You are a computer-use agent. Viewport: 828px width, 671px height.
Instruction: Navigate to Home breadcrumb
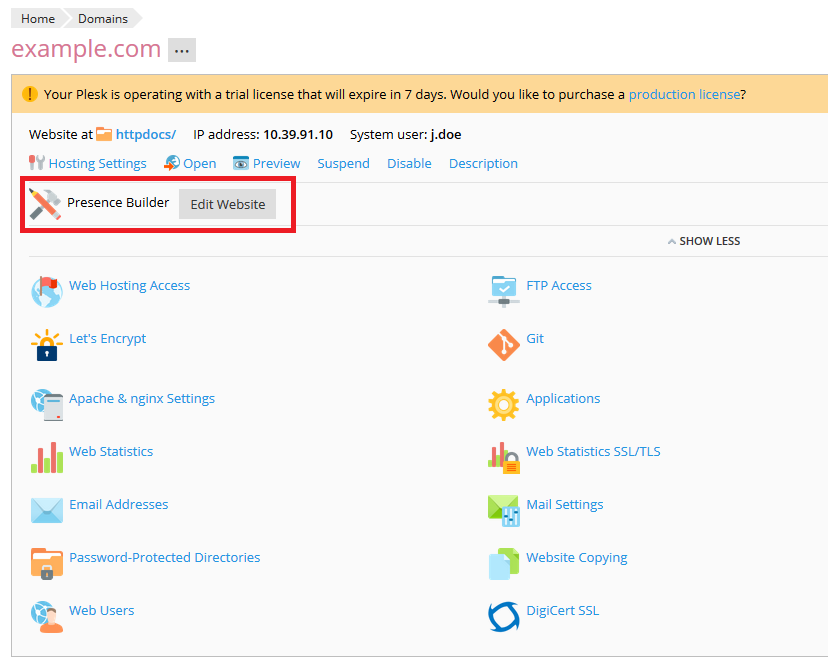point(36,18)
